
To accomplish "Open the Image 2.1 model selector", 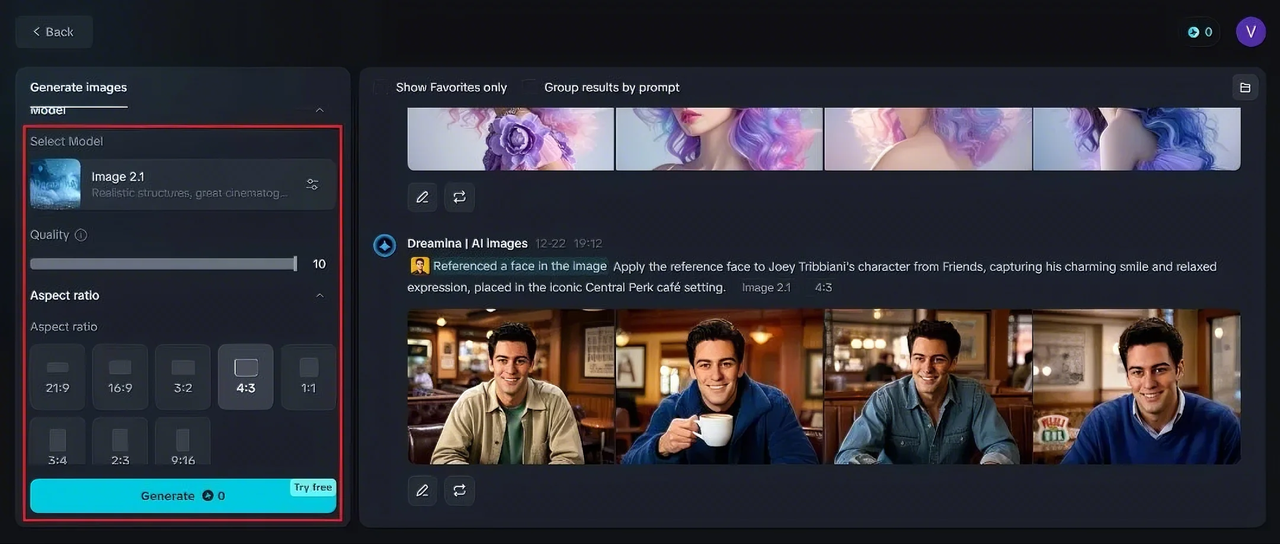I will click(x=182, y=184).
